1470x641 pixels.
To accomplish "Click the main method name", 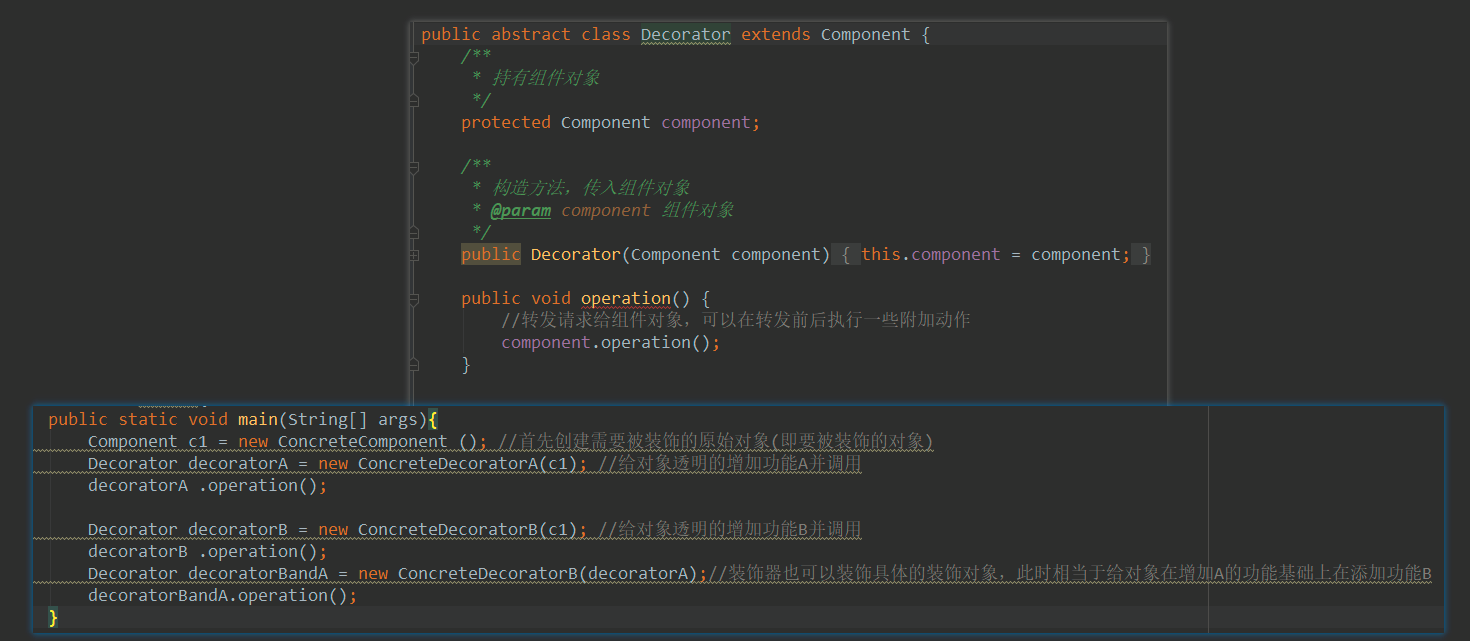I will click(x=257, y=420).
